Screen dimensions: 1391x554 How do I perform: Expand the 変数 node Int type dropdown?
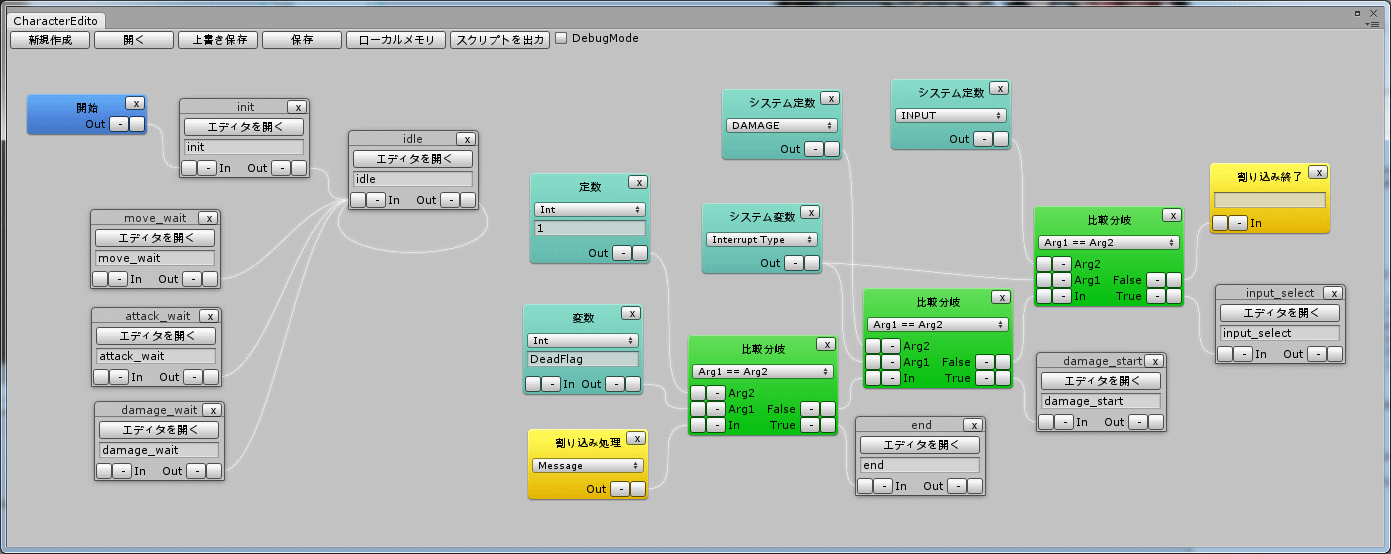coord(583,341)
